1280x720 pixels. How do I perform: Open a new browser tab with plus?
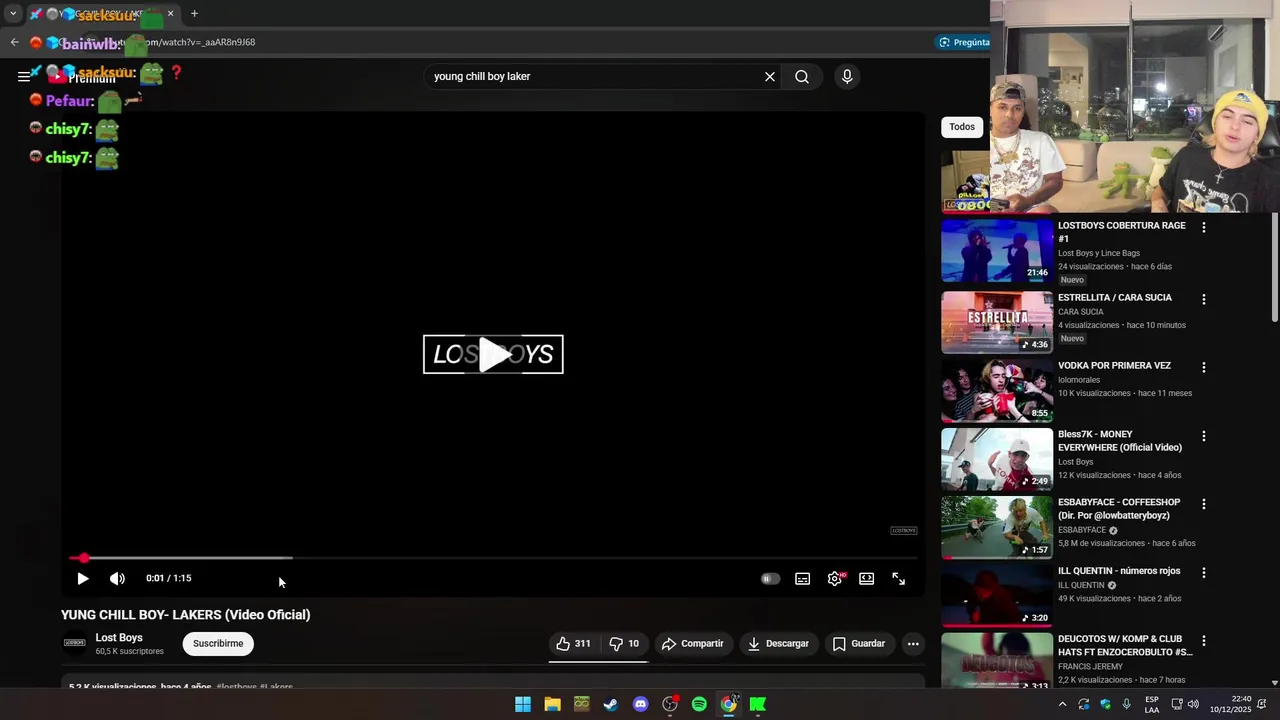tap(194, 14)
